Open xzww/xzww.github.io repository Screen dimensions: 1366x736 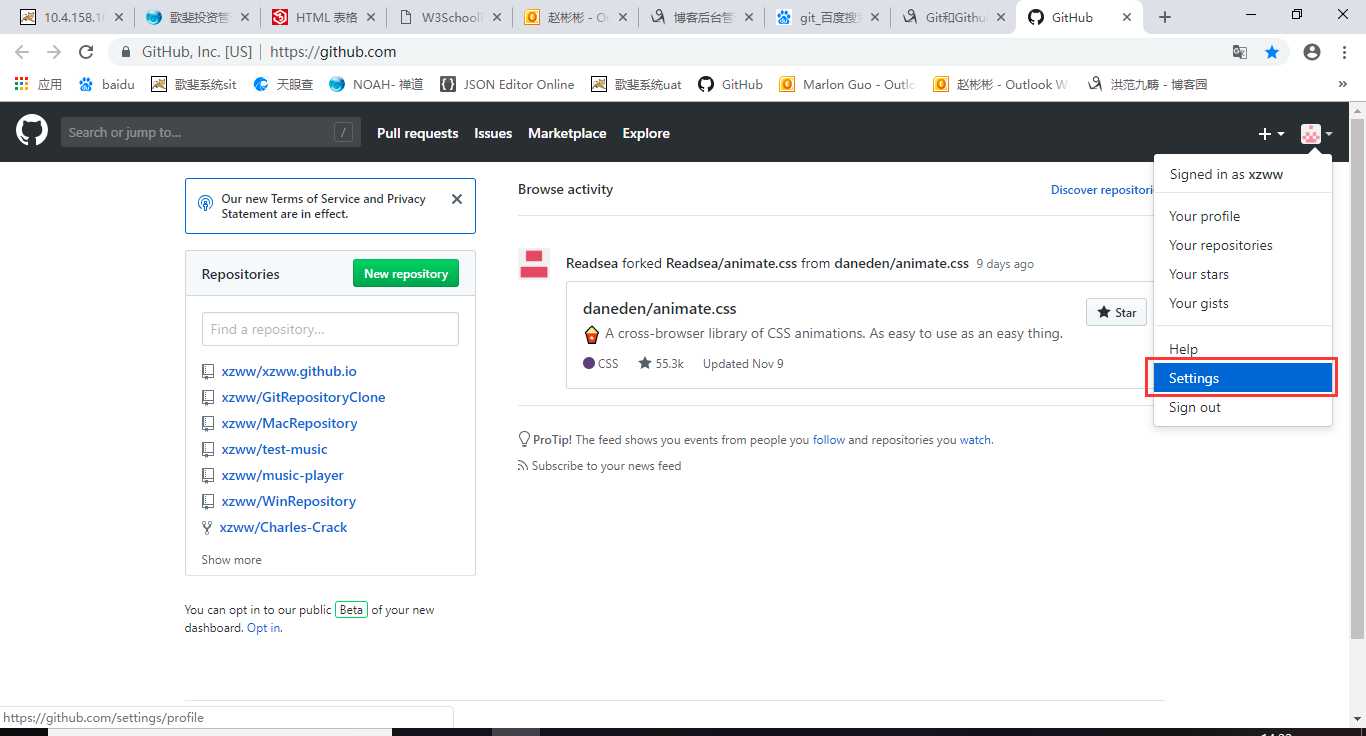(289, 371)
